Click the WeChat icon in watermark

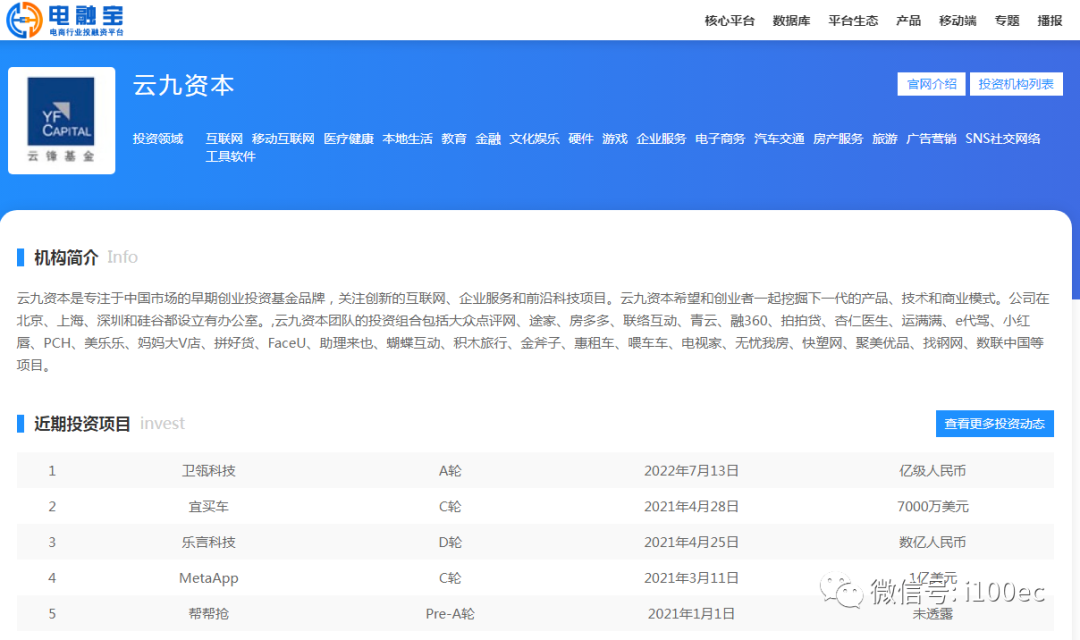[842, 591]
